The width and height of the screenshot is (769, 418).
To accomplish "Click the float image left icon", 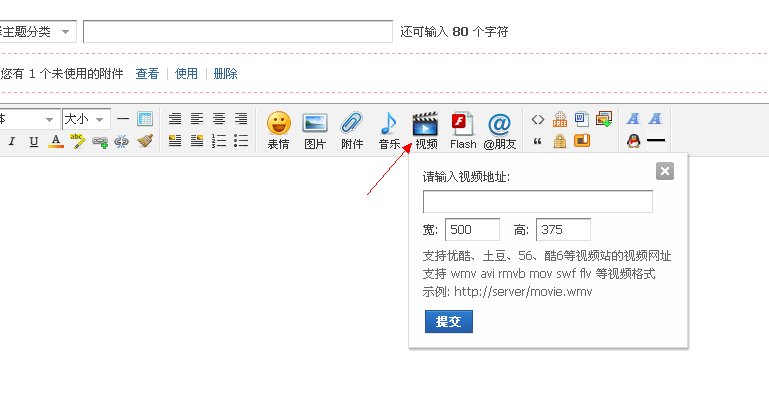I will point(175,141).
